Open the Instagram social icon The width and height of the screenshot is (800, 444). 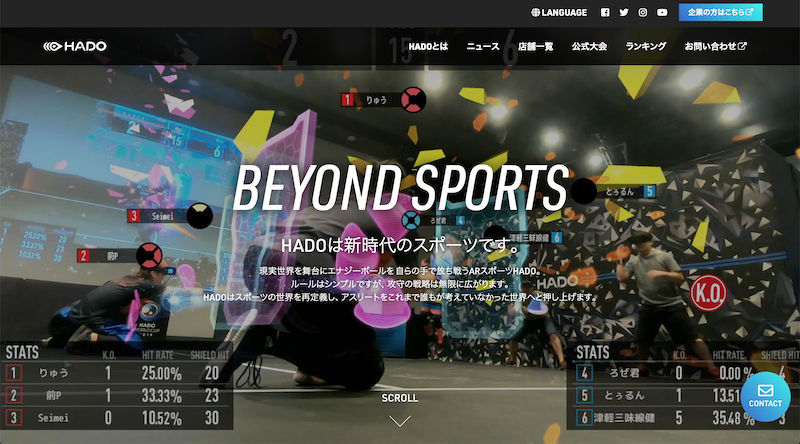pos(643,13)
